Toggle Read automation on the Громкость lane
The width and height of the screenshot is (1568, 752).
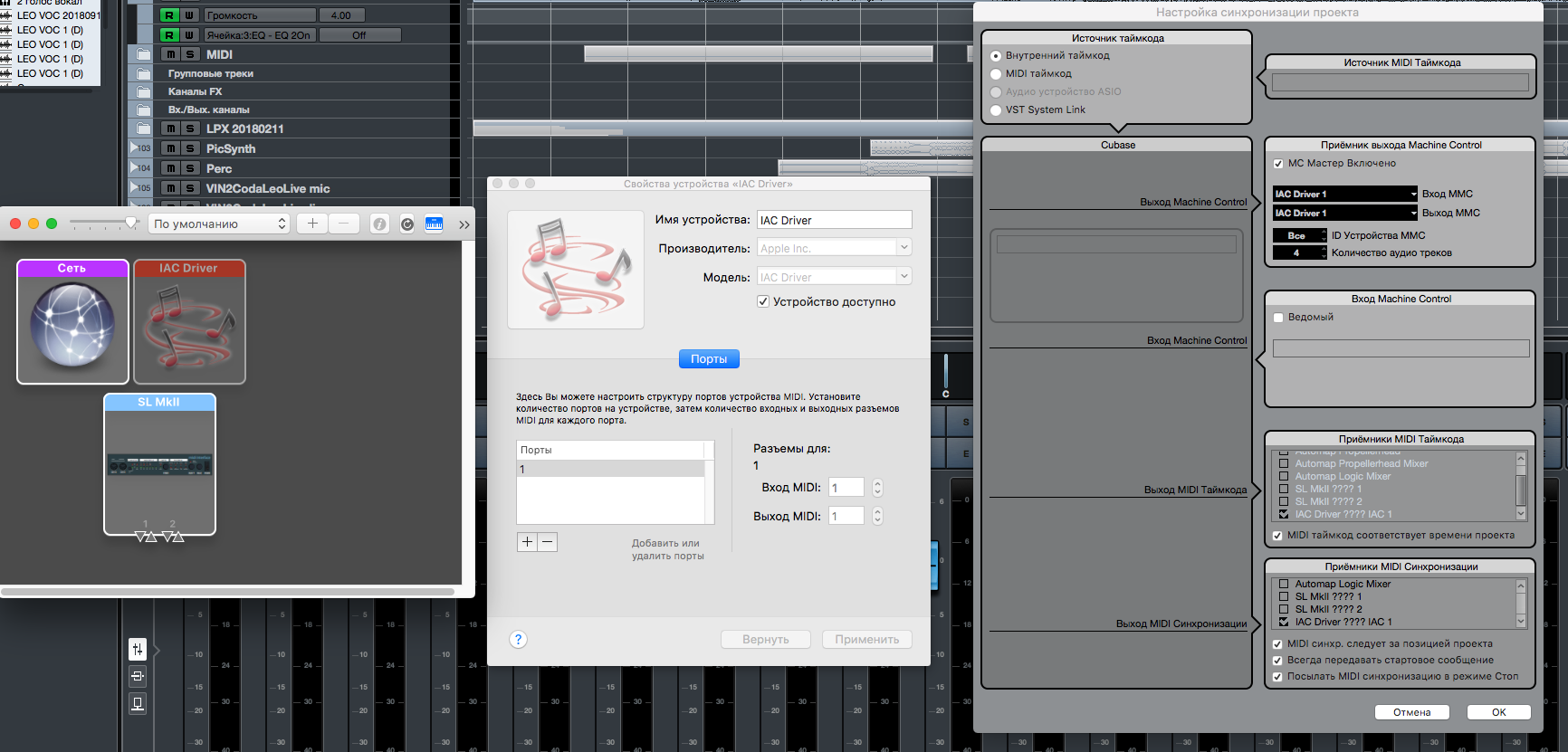169,15
